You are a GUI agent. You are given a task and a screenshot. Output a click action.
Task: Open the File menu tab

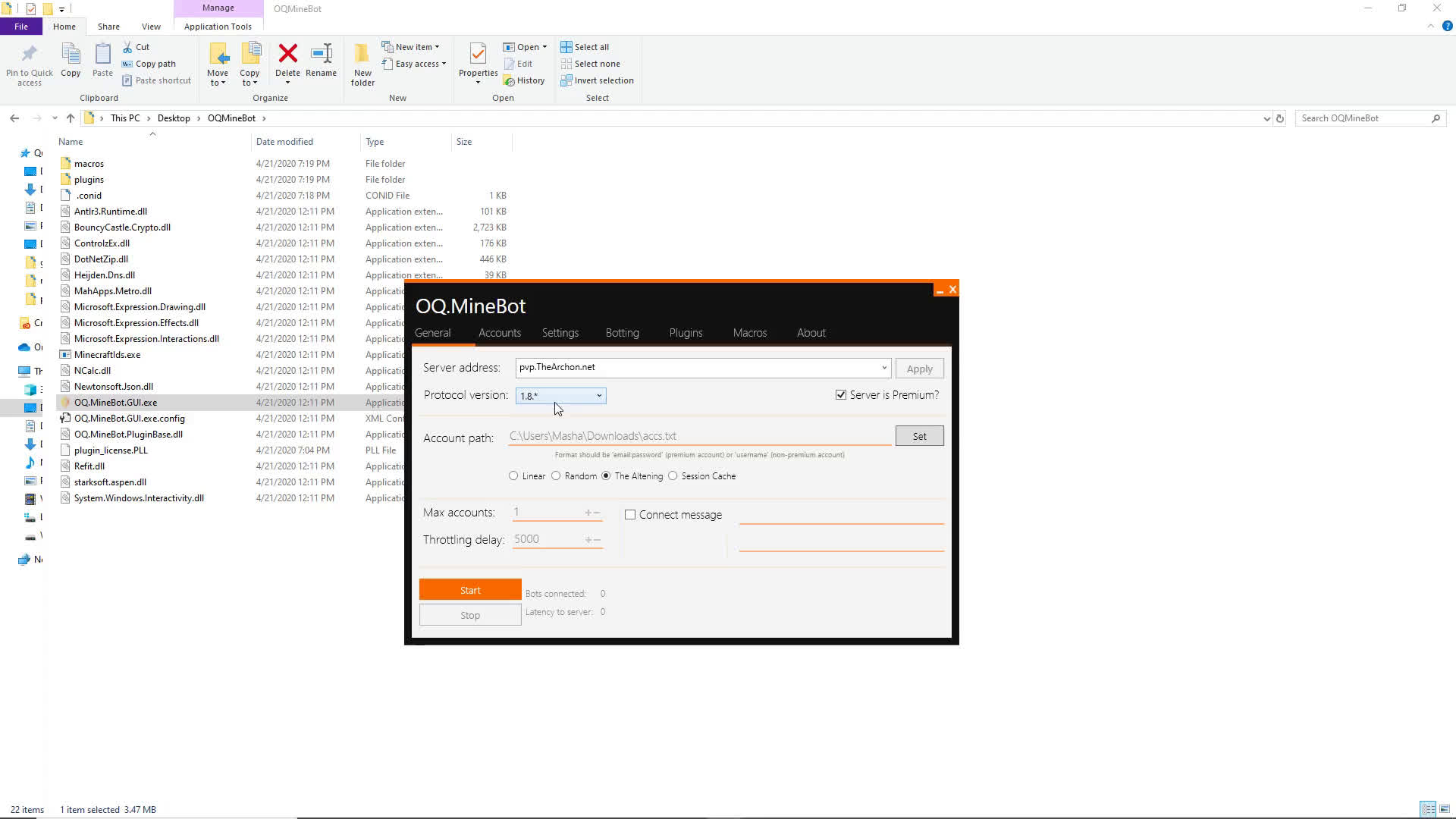[x=21, y=27]
